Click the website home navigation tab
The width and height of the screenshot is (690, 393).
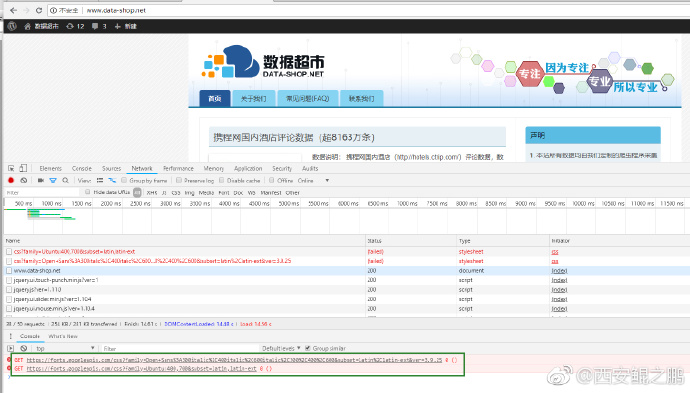coord(214,99)
